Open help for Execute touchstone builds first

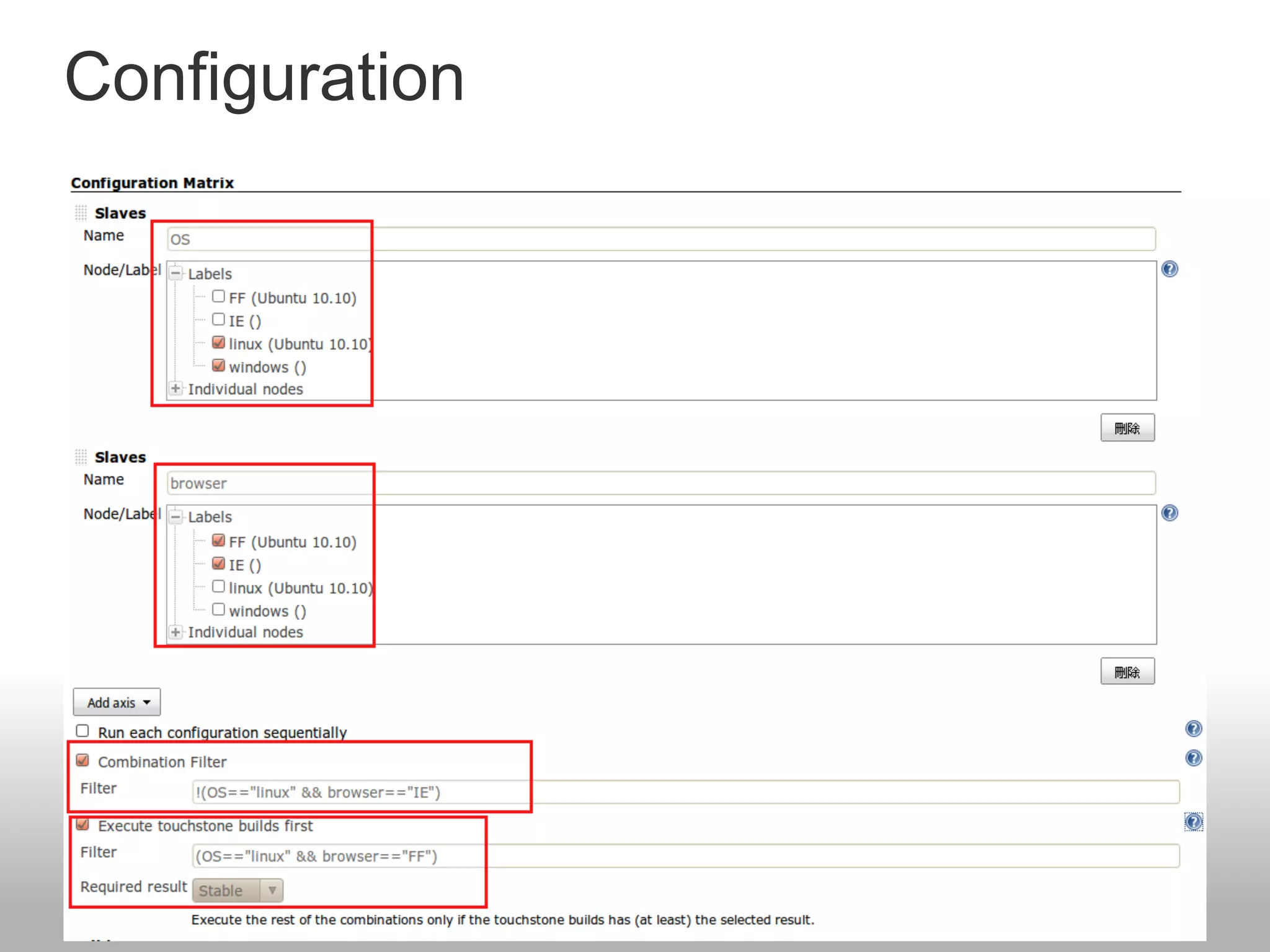[1193, 822]
